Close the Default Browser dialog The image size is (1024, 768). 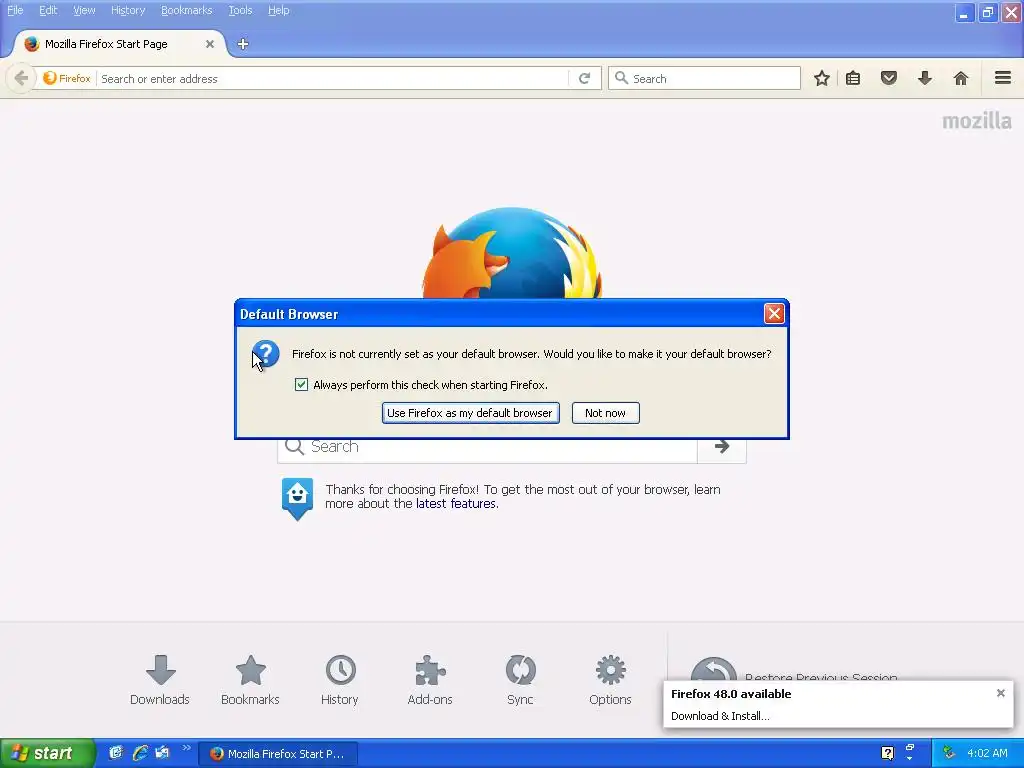(774, 313)
